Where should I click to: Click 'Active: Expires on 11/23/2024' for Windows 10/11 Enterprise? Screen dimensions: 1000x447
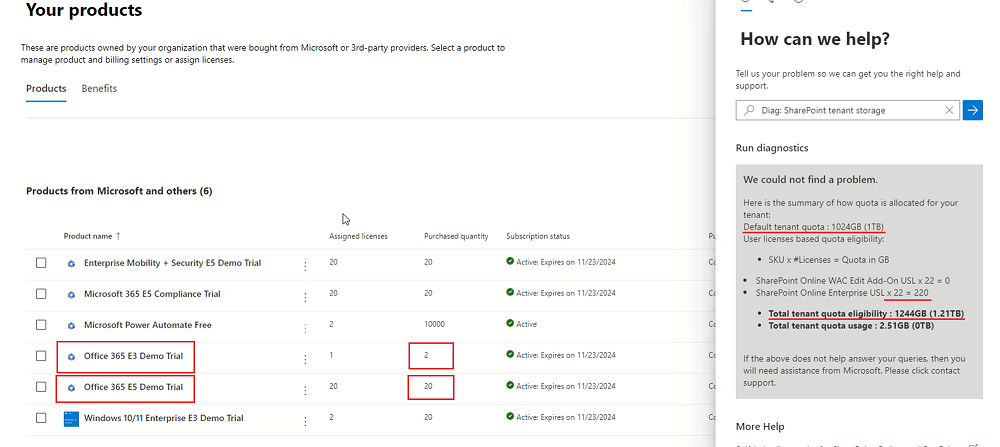point(566,418)
